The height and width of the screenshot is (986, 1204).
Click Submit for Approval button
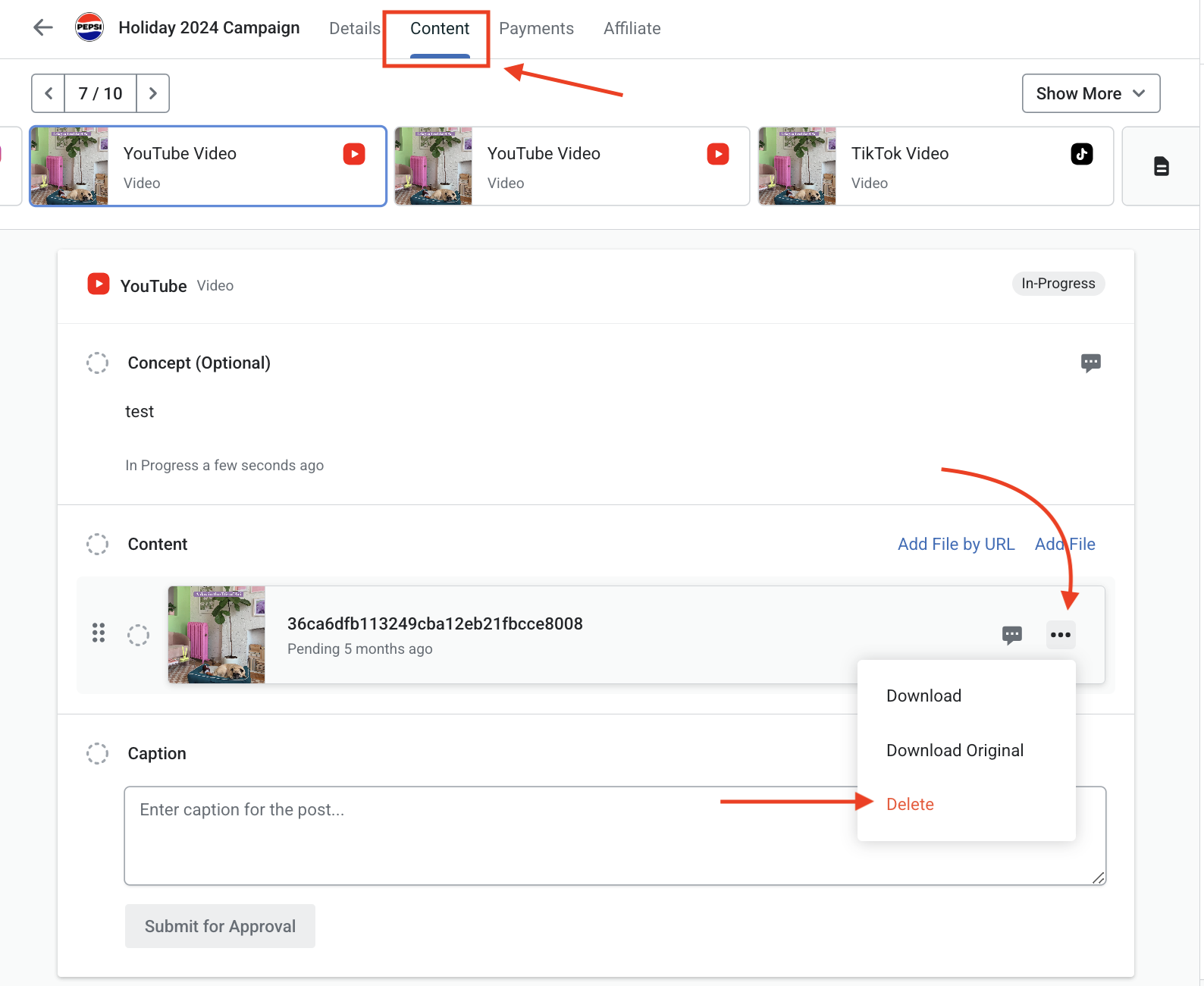(x=220, y=926)
